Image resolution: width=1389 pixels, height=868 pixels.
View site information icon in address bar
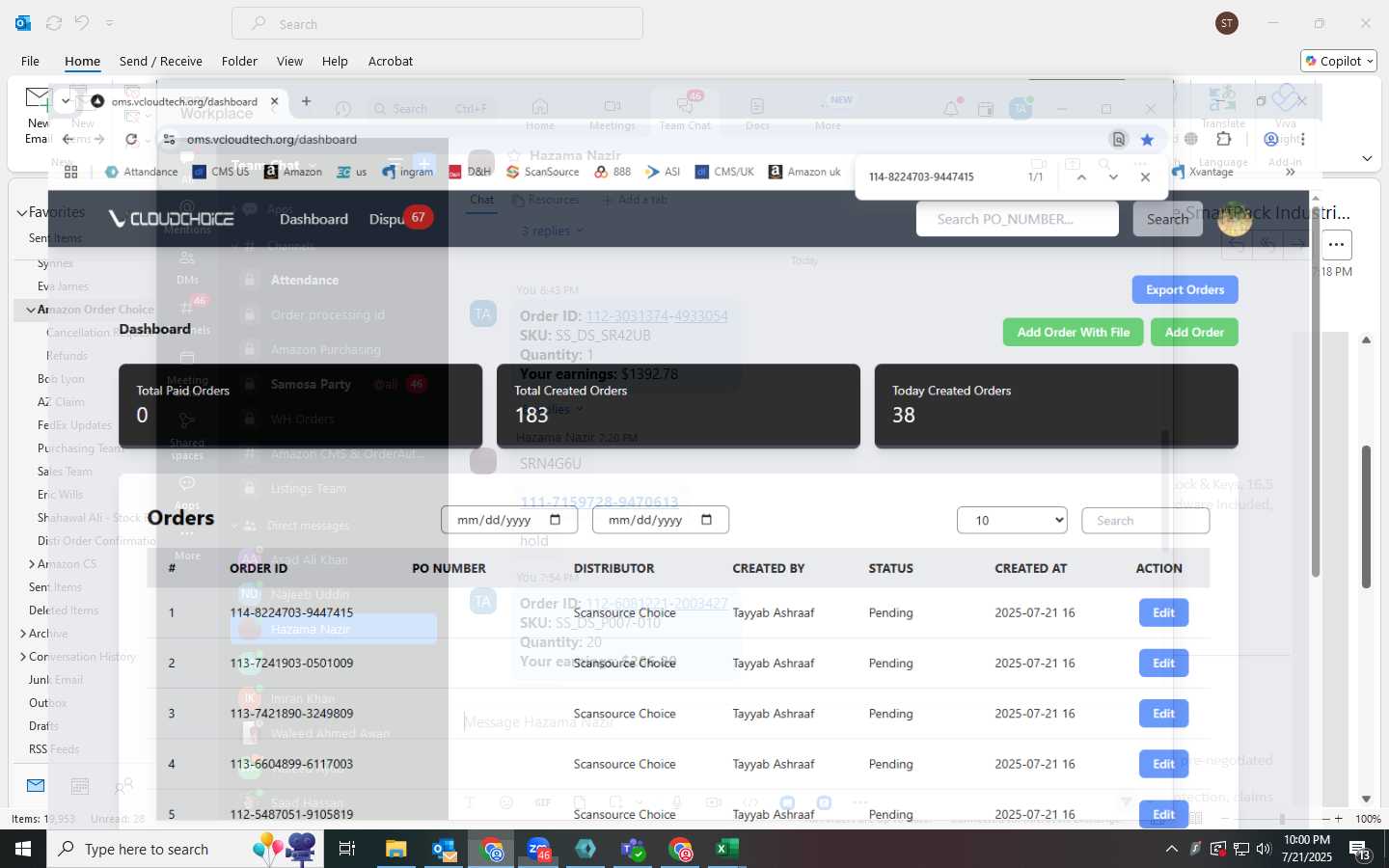(x=170, y=140)
